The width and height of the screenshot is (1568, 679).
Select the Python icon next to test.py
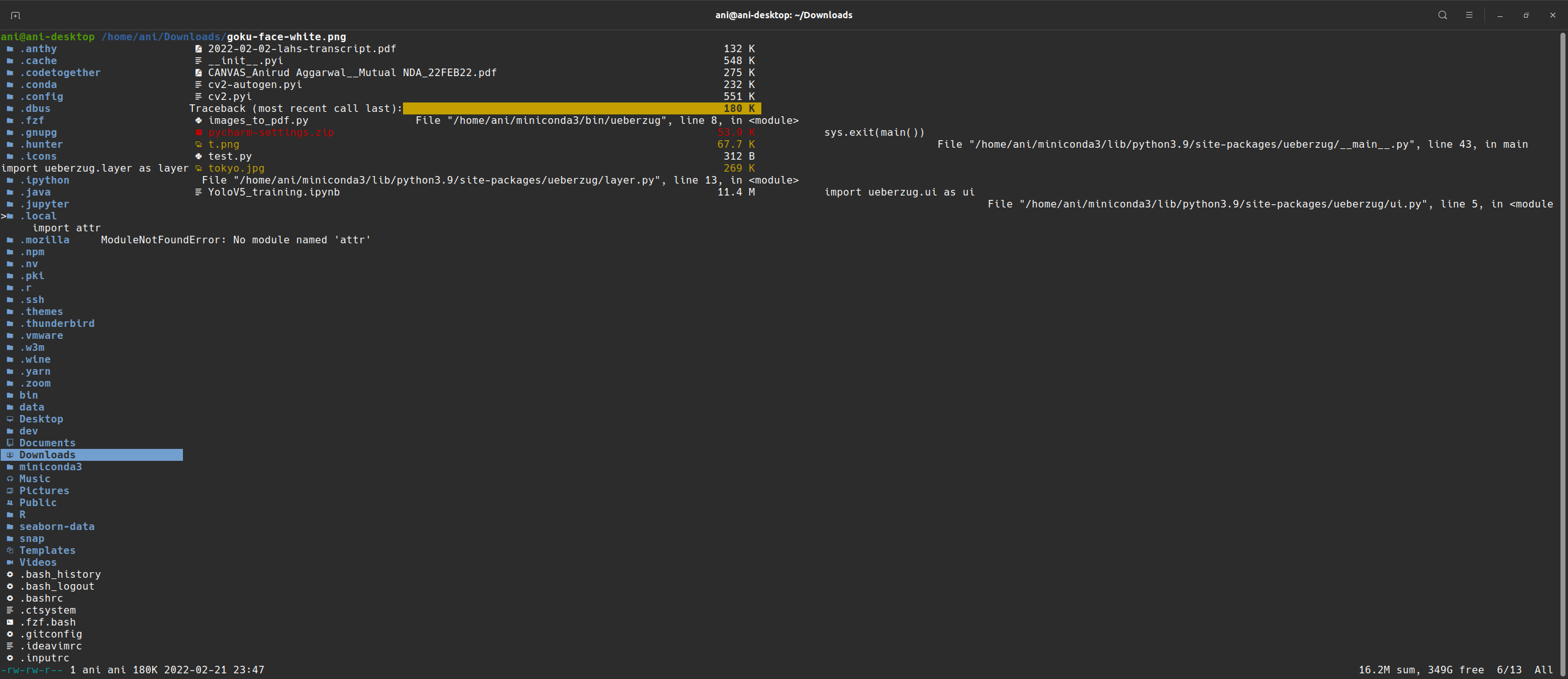pos(199,156)
